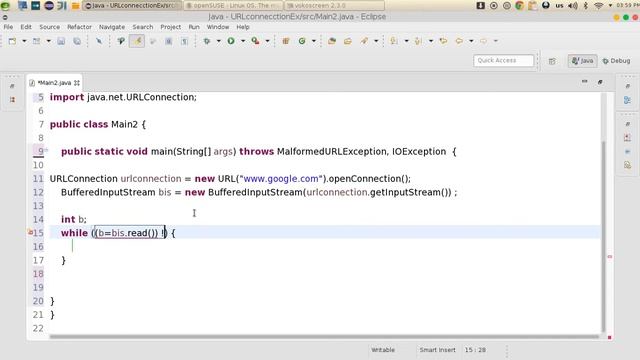This screenshot has height=360, width=640.
Task: Click the Next Annotation icon
Action: click(394, 41)
